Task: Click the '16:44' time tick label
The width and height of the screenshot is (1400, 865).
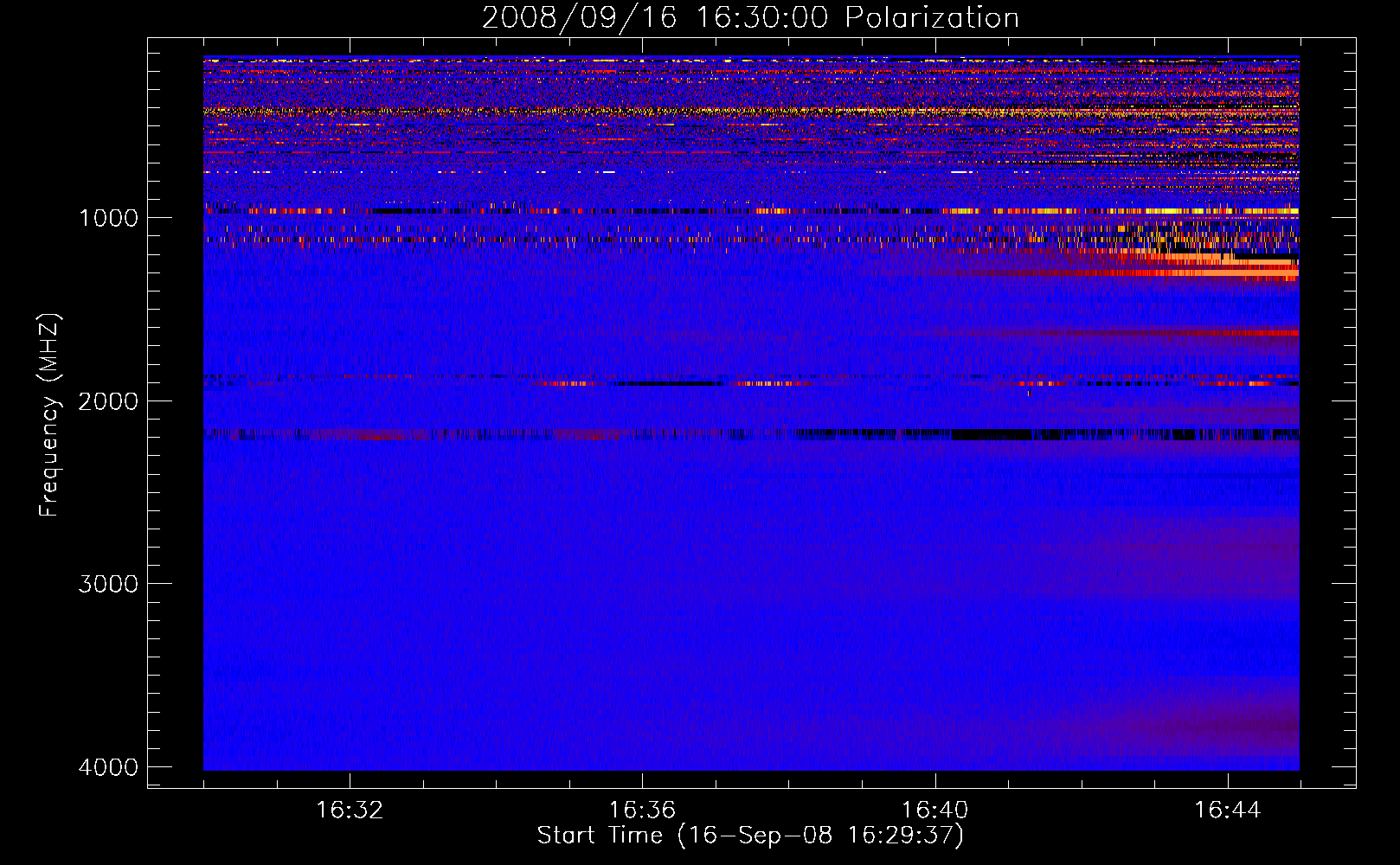Action: pyautogui.click(x=1228, y=811)
